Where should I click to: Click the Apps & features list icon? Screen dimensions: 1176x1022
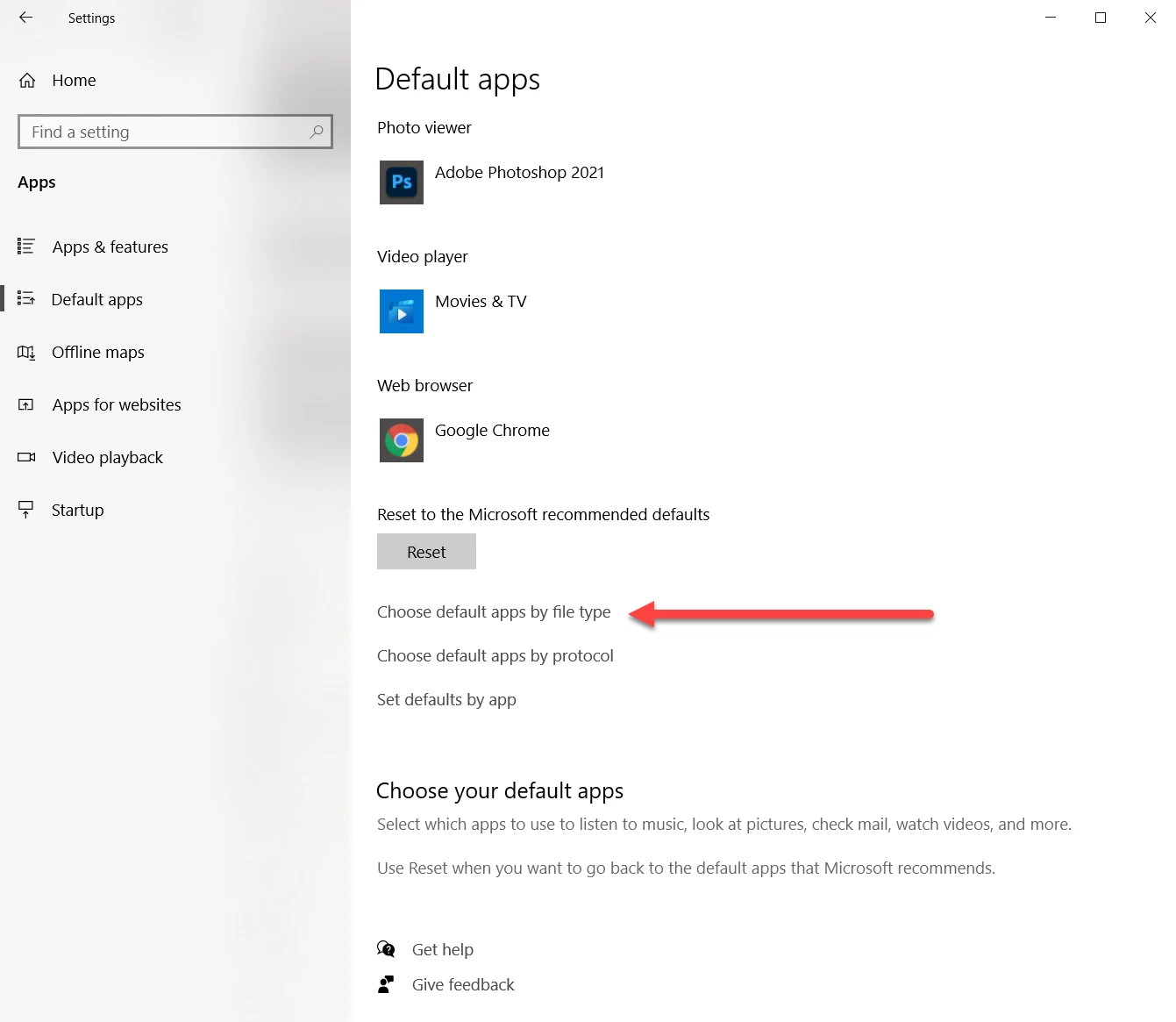[26, 247]
